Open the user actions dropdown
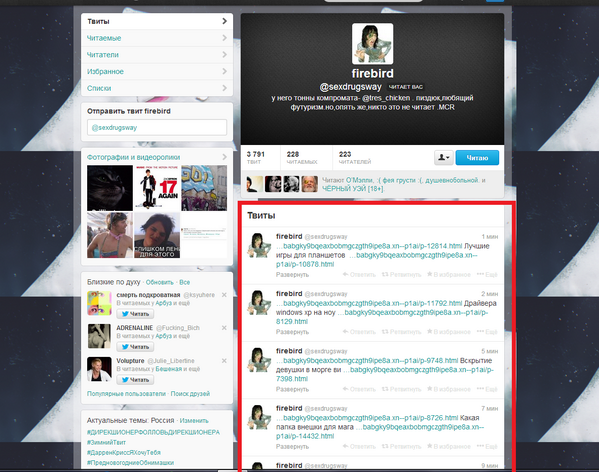Viewport: 599px width, 472px height. point(444,157)
